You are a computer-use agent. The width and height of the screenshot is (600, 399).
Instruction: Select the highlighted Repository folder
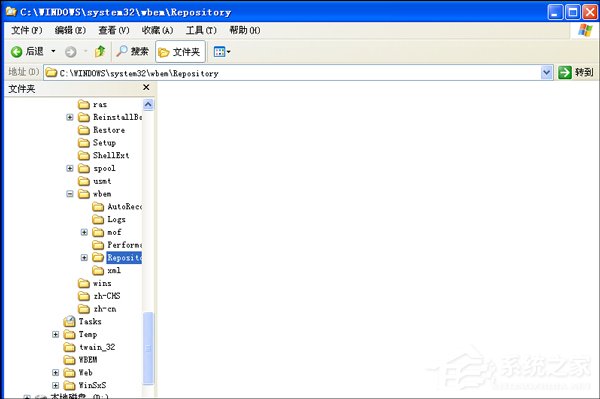[x=124, y=257]
